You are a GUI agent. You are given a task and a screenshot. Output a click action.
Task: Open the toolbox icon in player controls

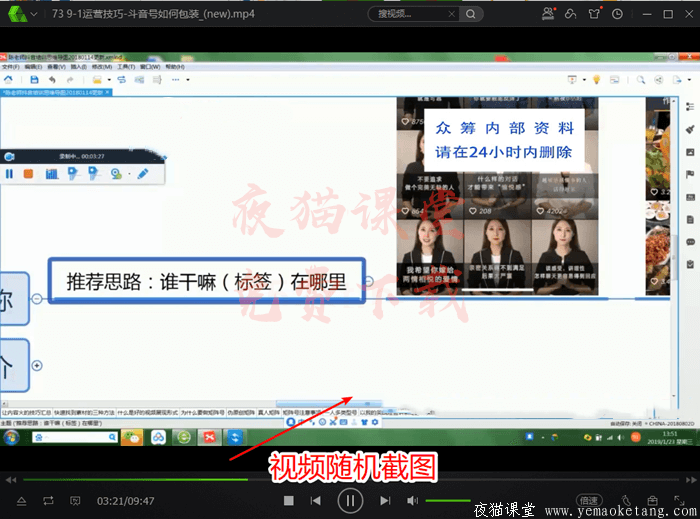tap(652, 500)
